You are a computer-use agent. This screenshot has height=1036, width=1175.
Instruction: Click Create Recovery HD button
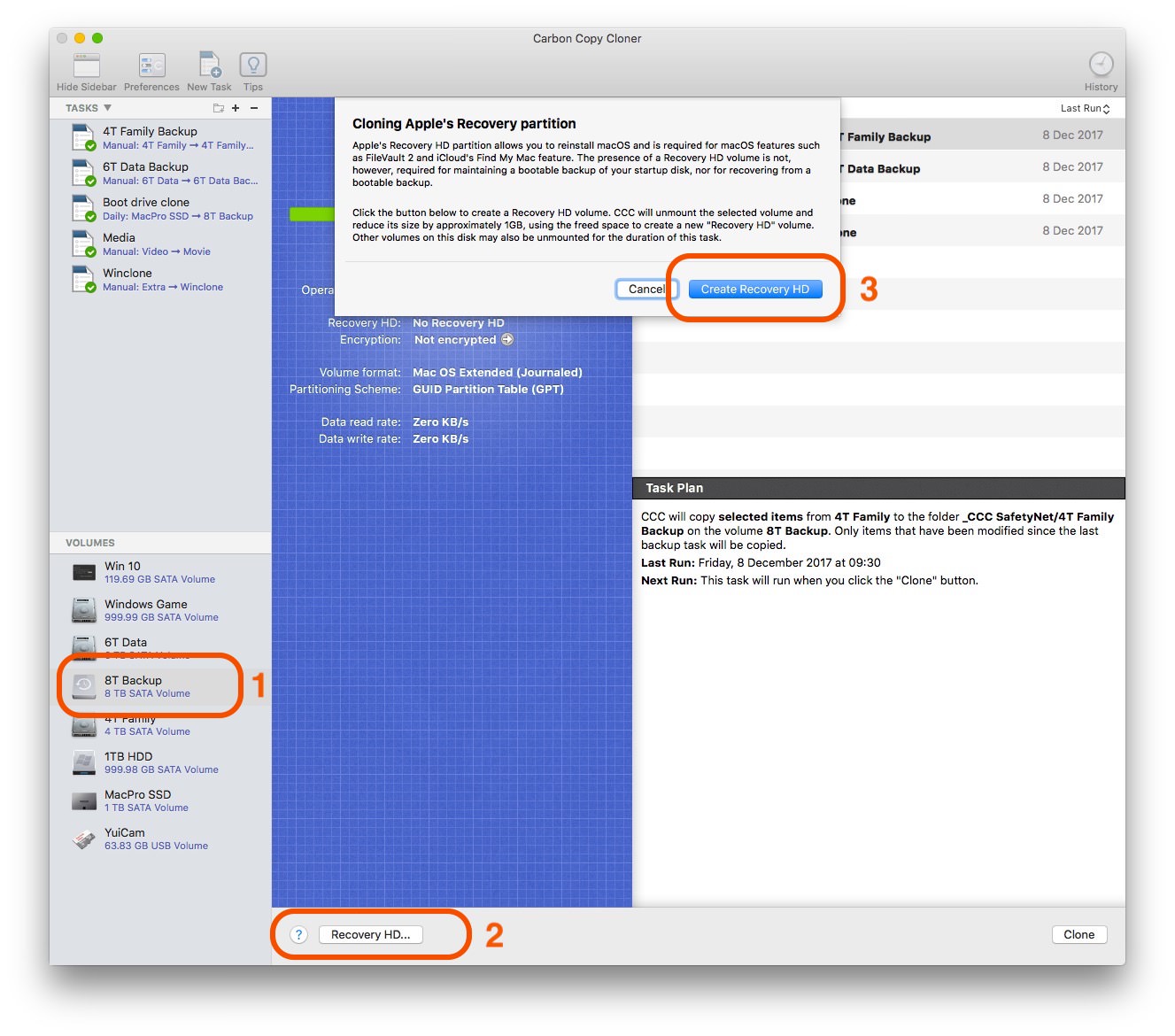(755, 289)
